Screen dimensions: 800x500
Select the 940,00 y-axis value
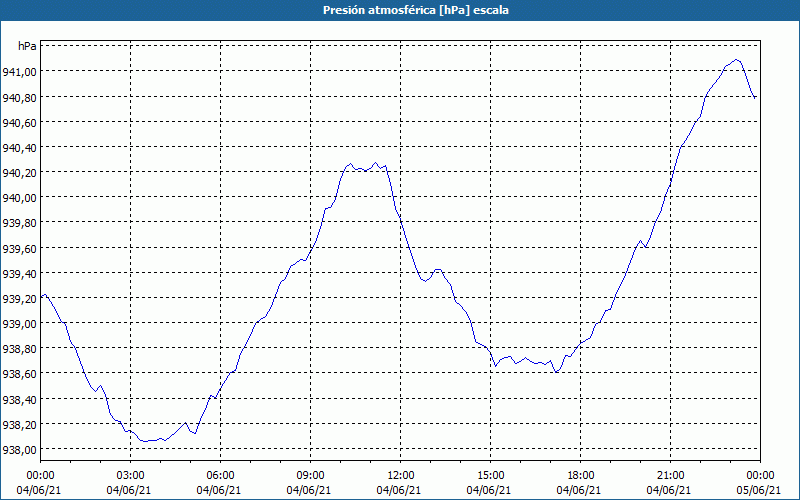[x=19, y=198]
